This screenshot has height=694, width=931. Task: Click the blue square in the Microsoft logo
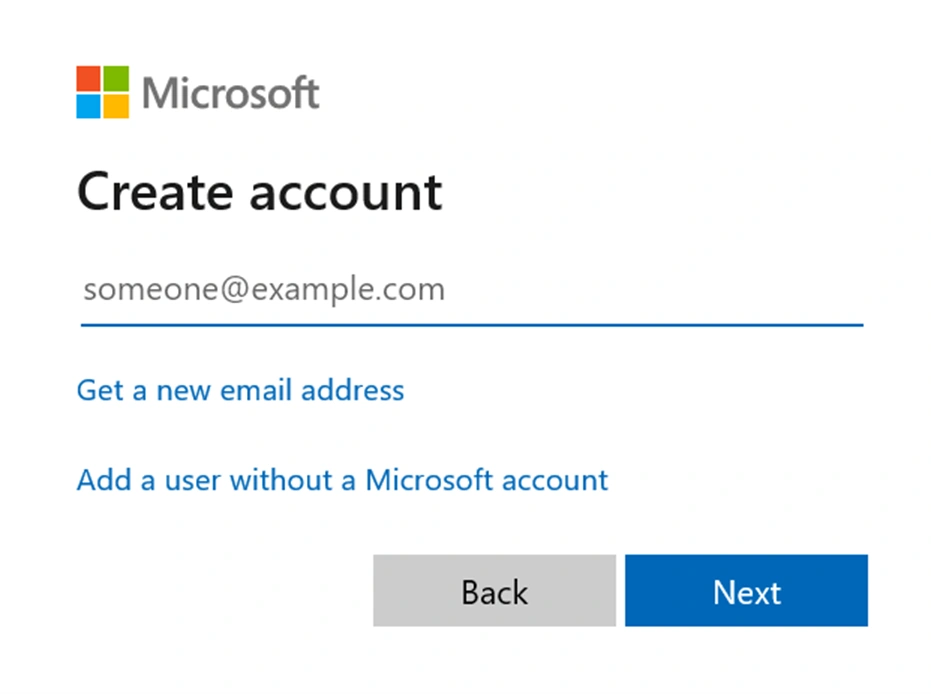coord(87,105)
